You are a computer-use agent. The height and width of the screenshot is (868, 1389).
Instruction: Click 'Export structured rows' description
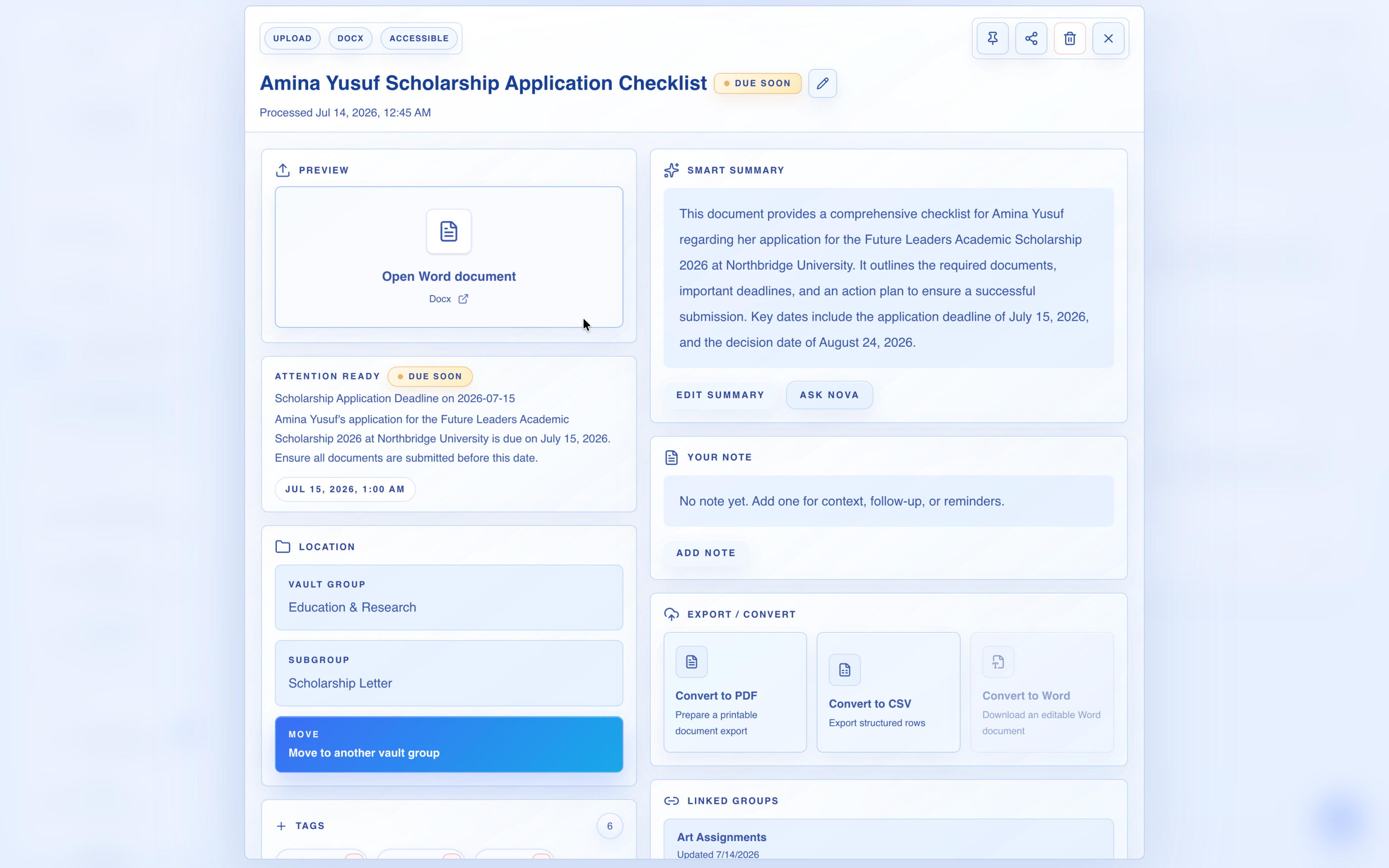pos(876,723)
